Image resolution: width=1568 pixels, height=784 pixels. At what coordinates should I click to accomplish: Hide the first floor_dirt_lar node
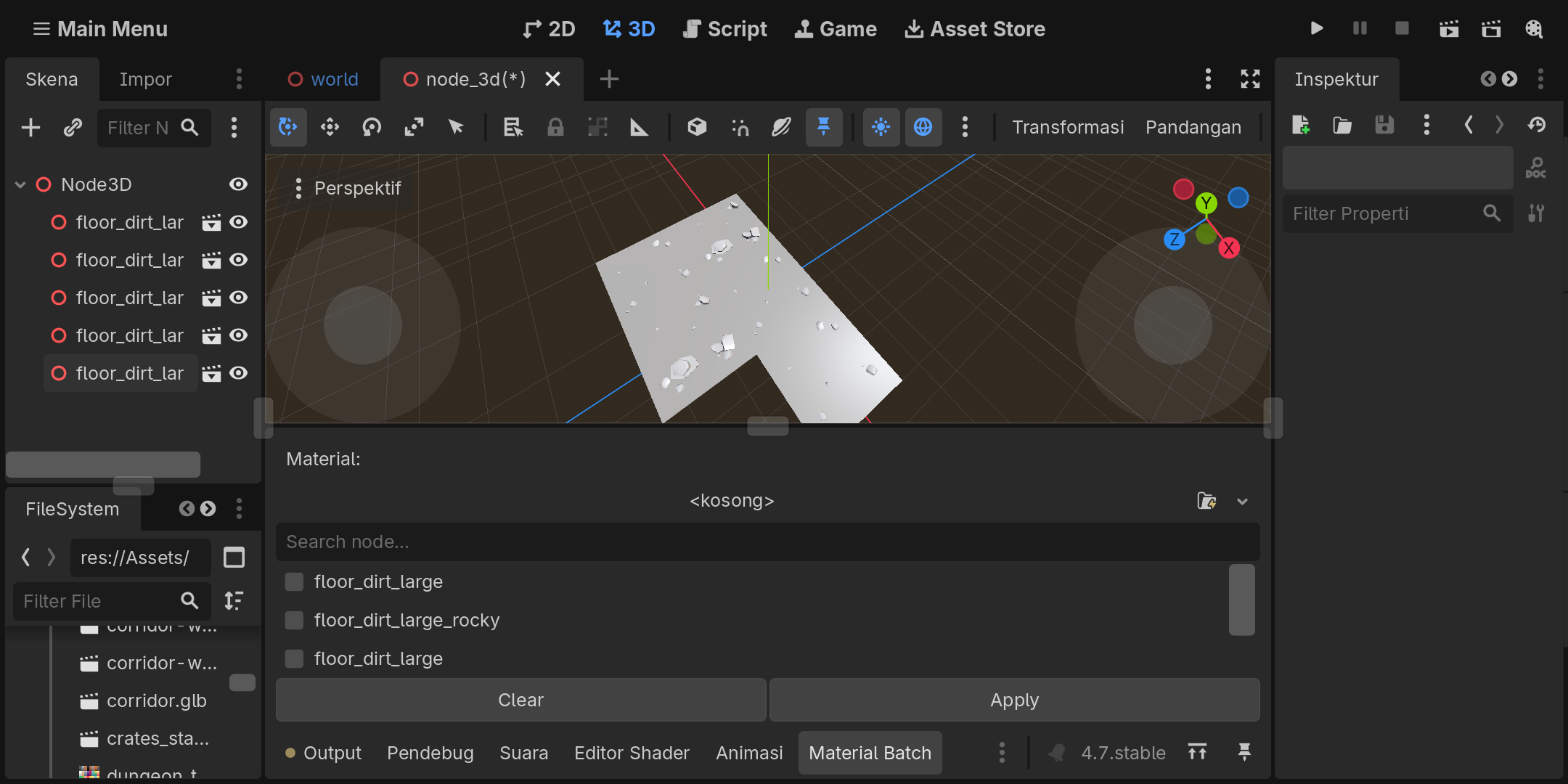pos(238,222)
